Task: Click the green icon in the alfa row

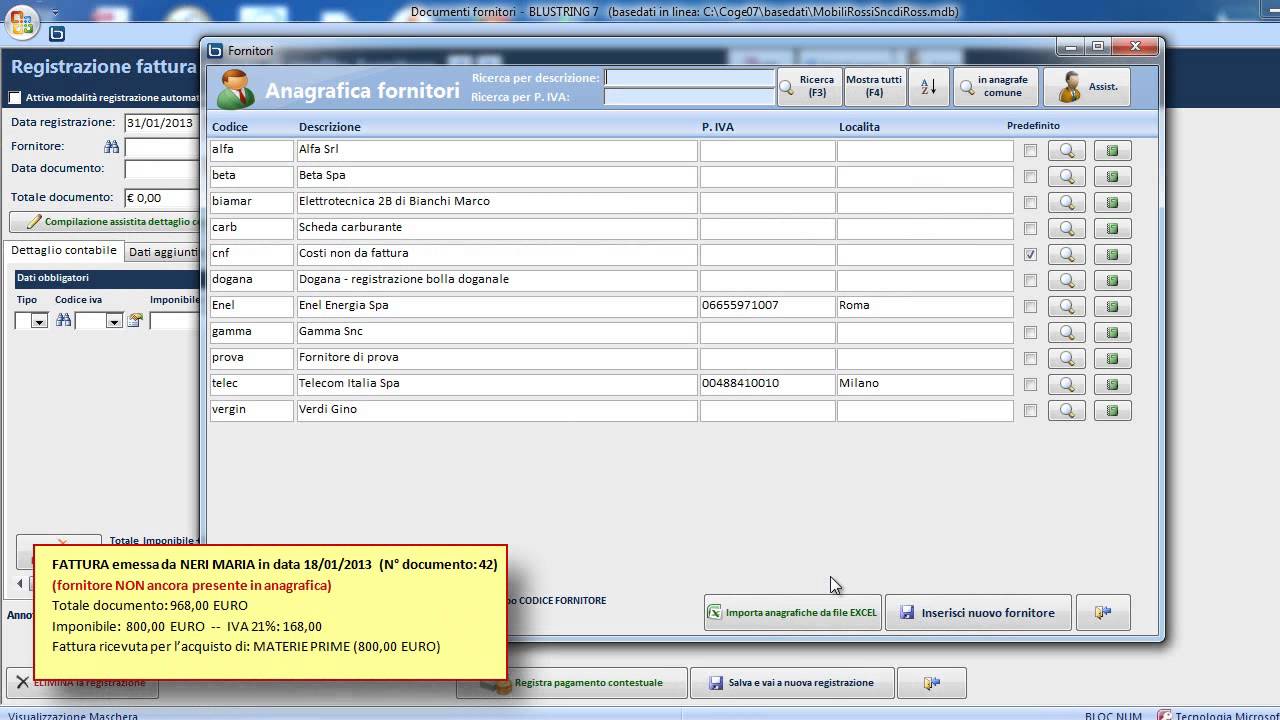Action: [x=1112, y=151]
